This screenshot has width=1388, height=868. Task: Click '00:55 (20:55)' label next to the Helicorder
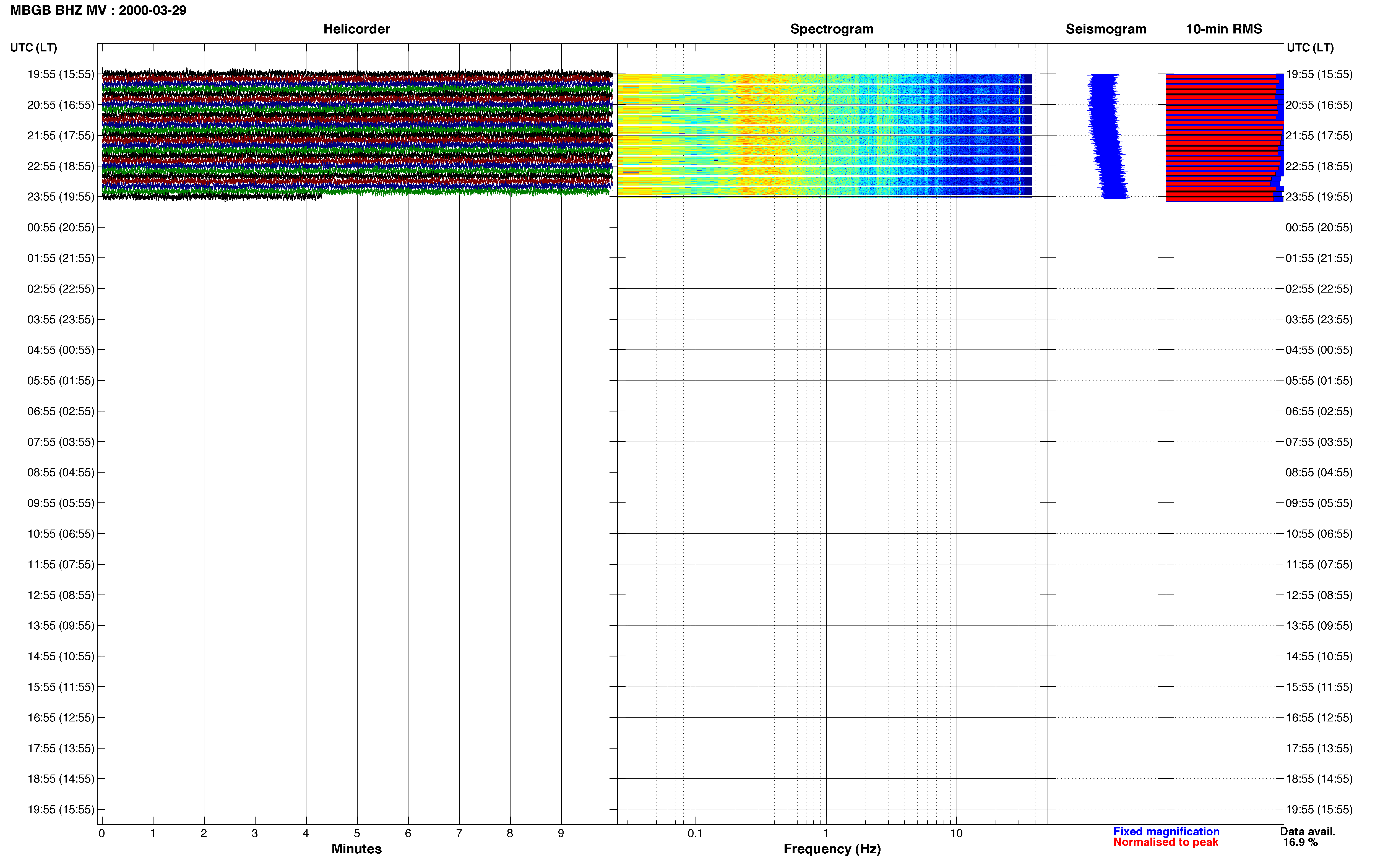tap(61, 227)
